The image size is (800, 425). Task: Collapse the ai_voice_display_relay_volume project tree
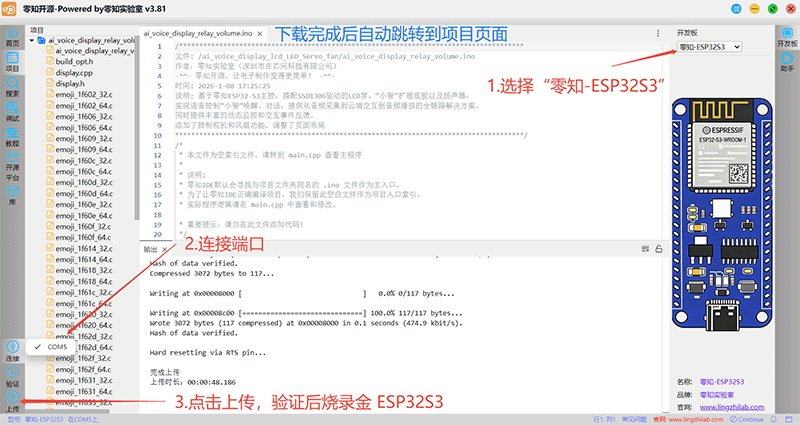(32, 40)
